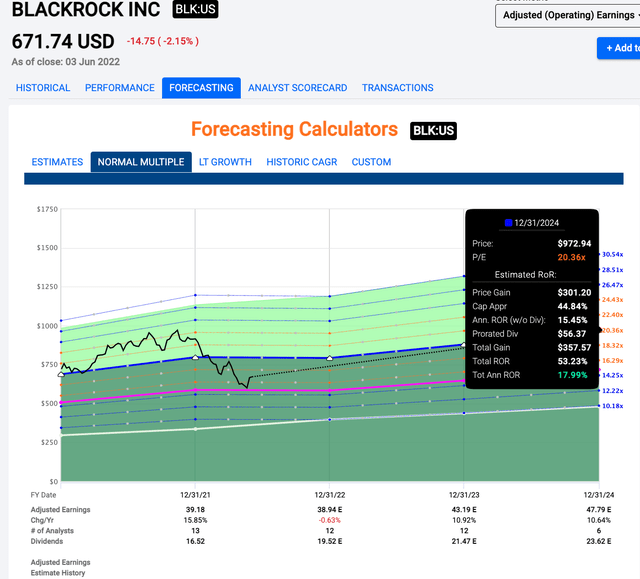Select the FORECASTING tab

pos(201,88)
